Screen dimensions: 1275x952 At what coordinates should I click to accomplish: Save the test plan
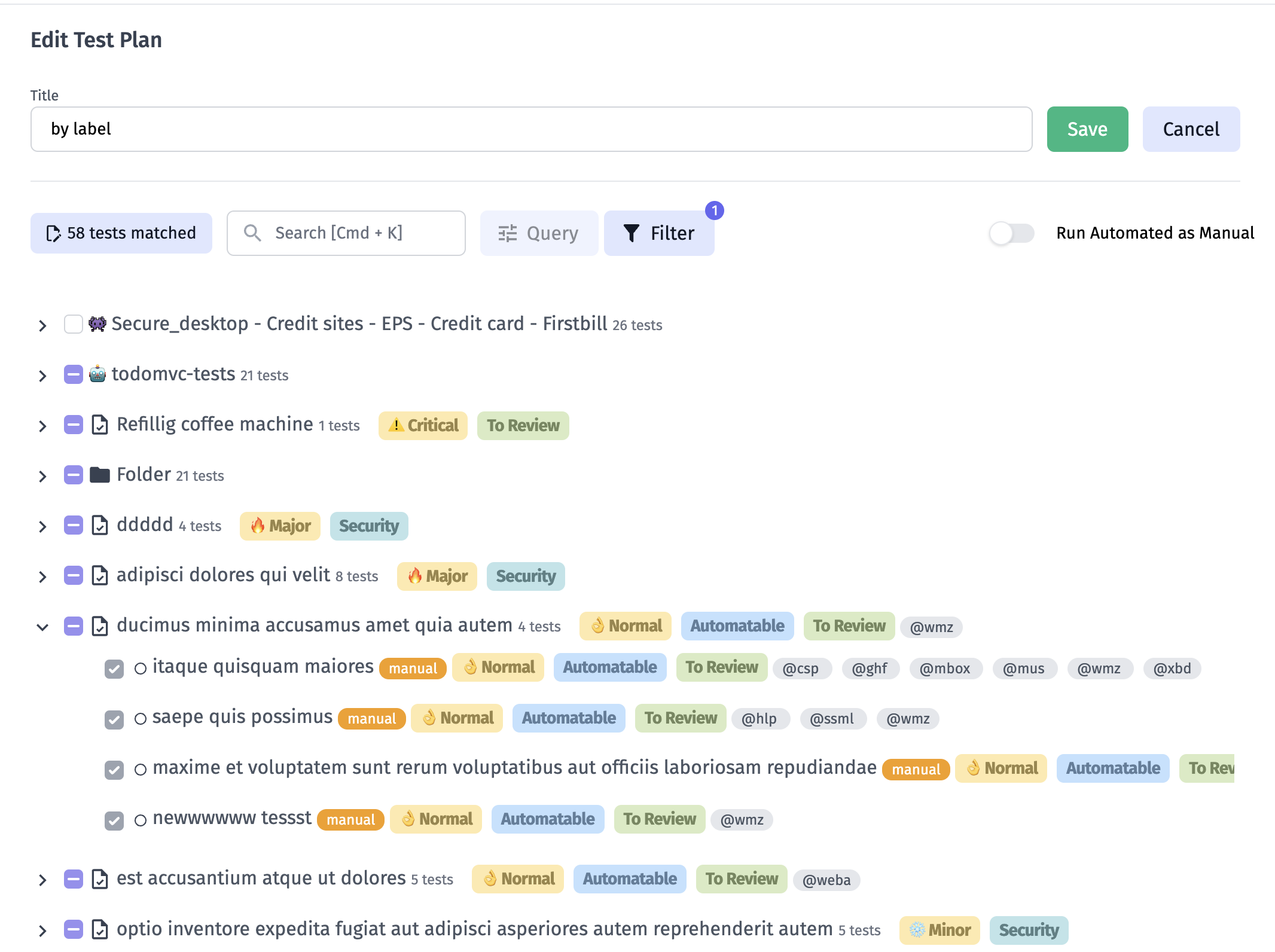pos(1087,129)
